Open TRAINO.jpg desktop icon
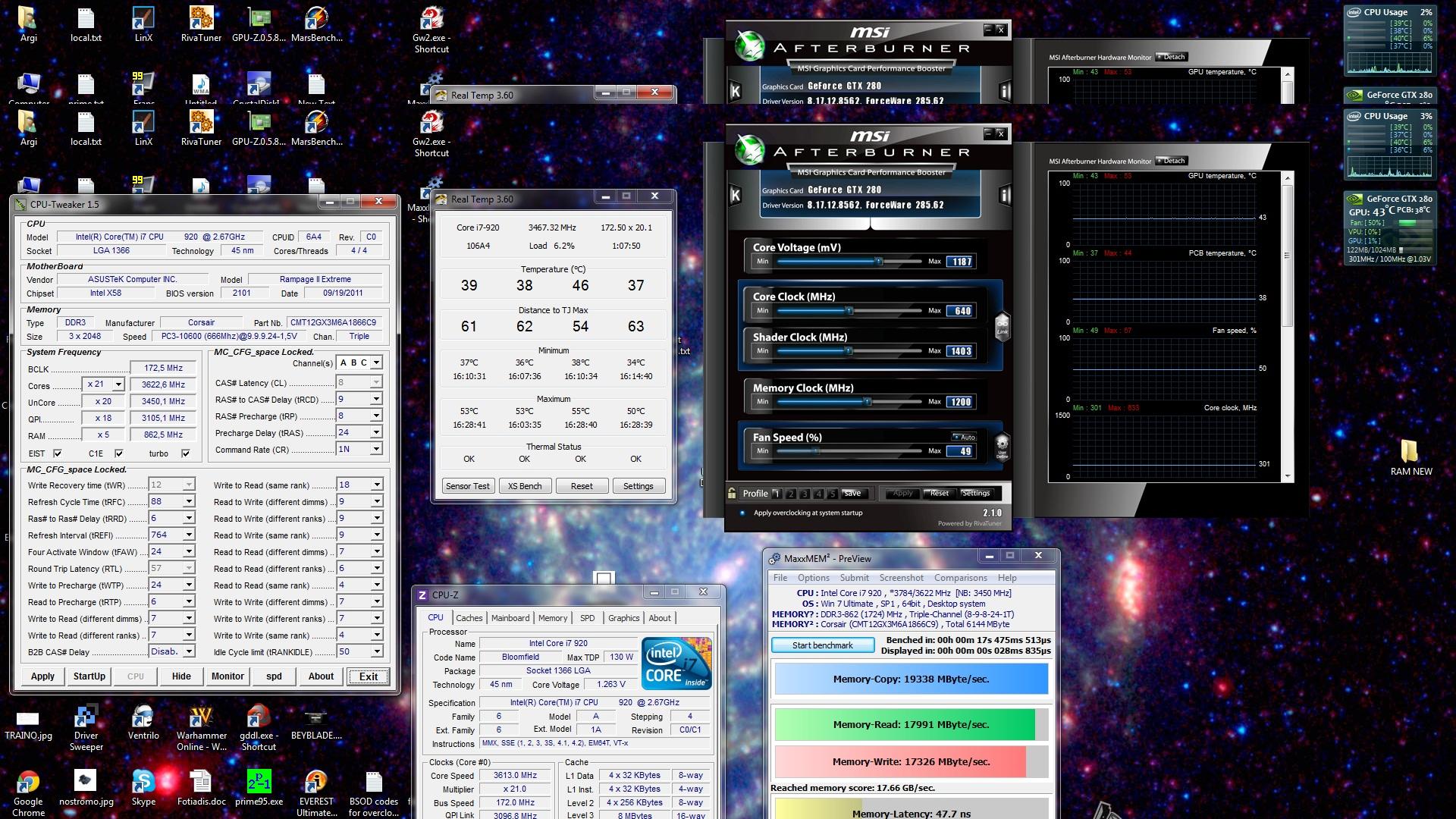Image resolution: width=1456 pixels, height=819 pixels. coord(28,723)
